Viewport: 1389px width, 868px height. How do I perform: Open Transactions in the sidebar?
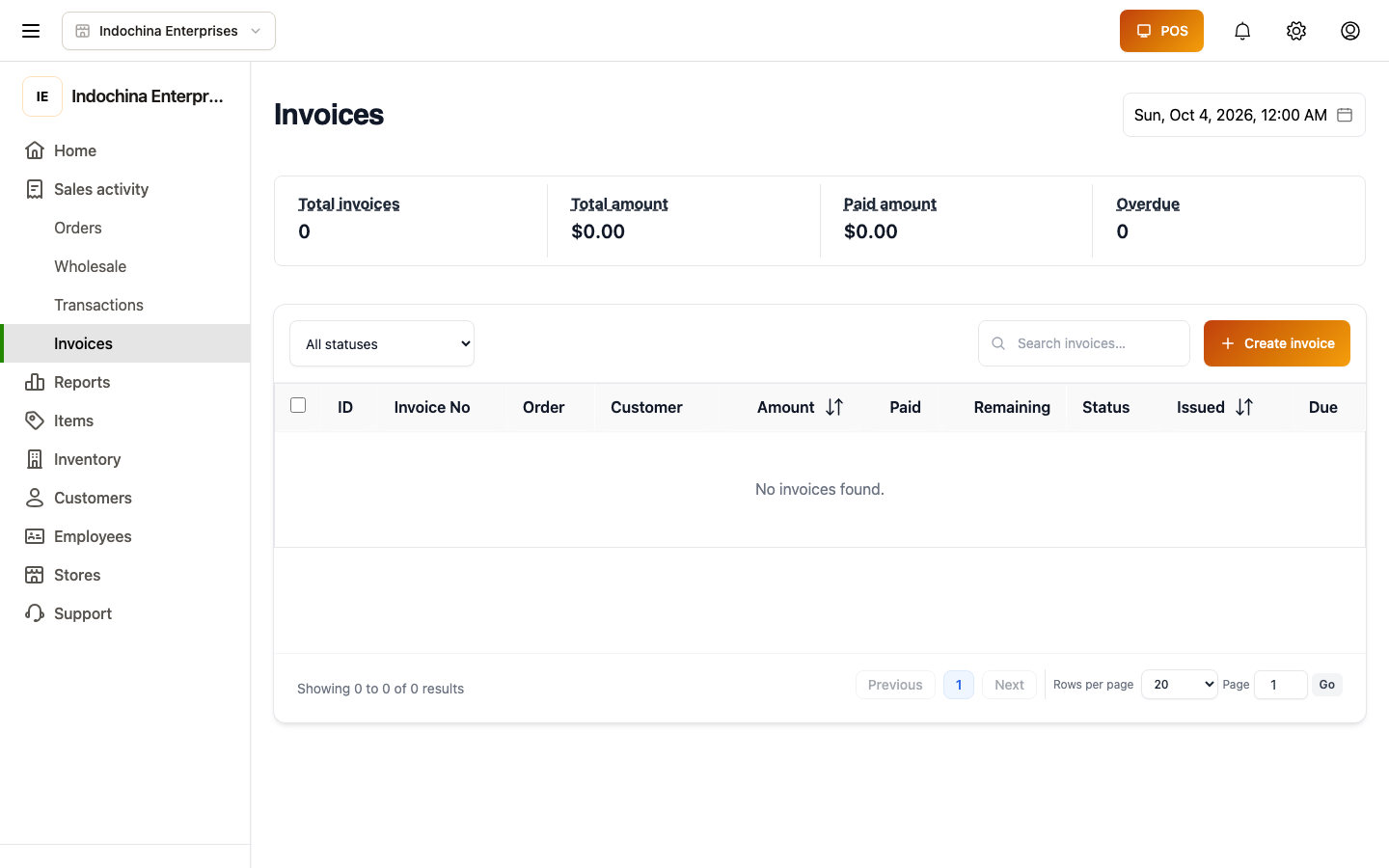(125, 305)
